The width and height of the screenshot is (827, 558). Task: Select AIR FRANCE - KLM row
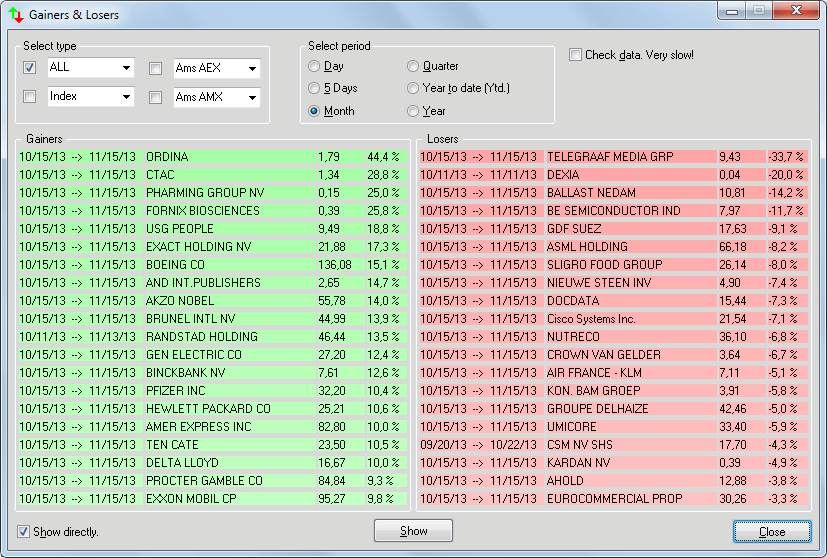tap(614, 372)
